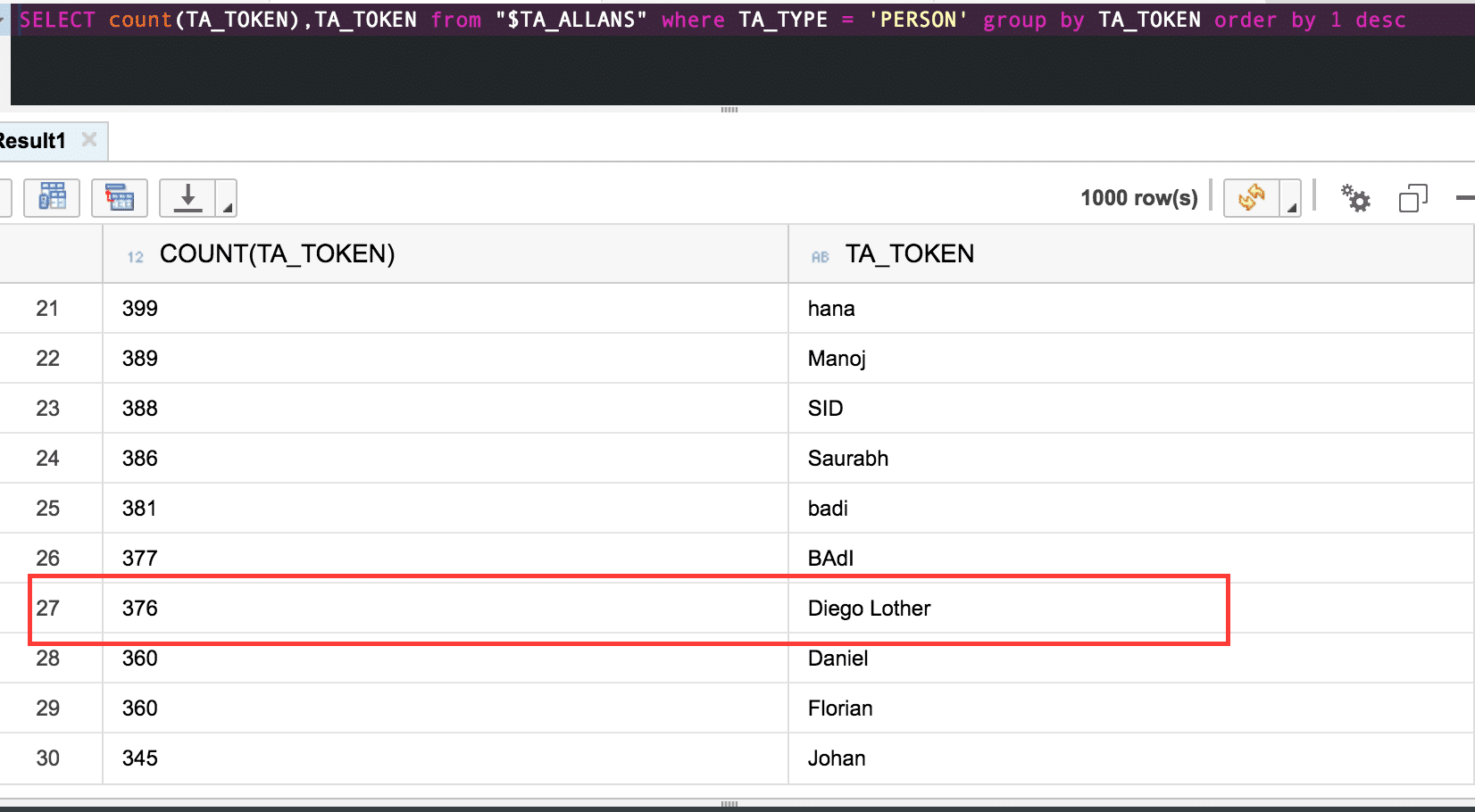Open the download options dropdown arrow
The image size is (1475, 812).
pyautogui.click(x=227, y=207)
